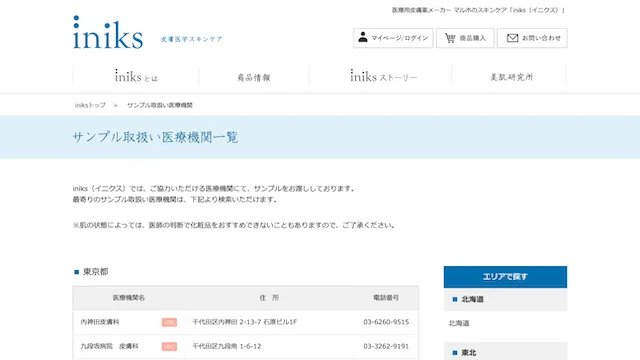Open マイページ/ログイン button
The image size is (640, 360).
pos(393,38)
